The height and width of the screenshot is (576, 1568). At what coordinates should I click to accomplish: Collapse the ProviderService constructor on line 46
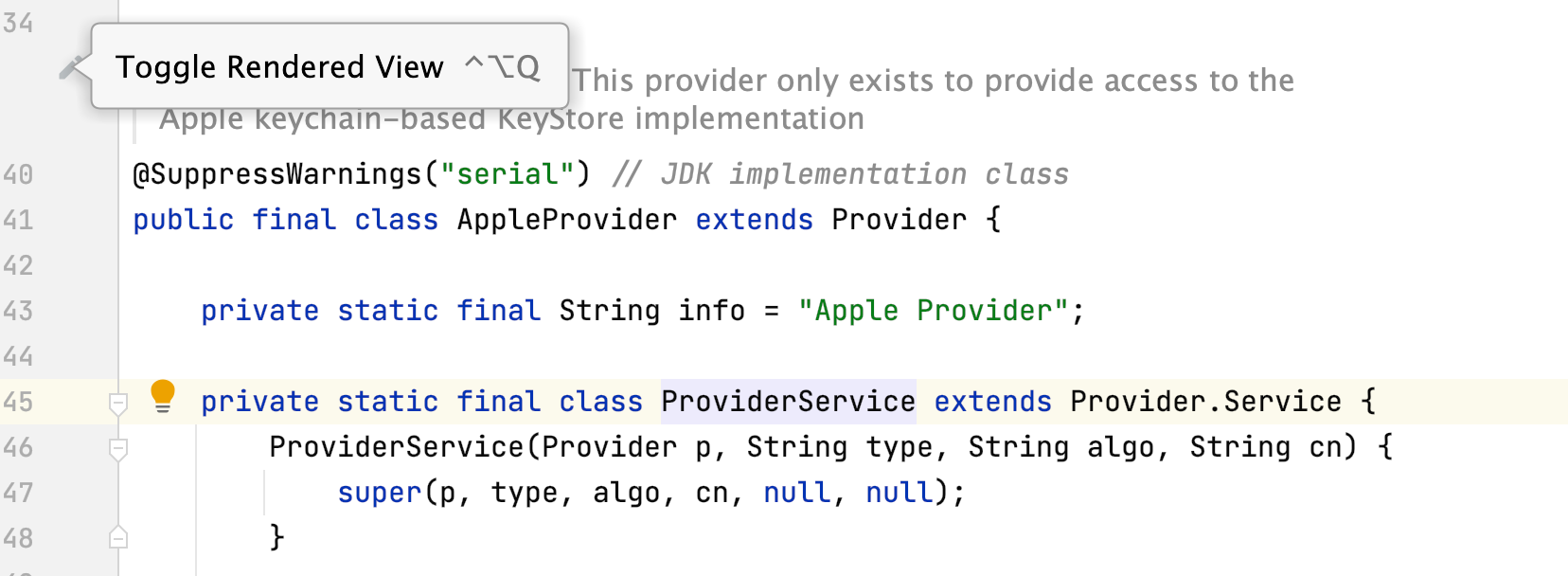pyautogui.click(x=119, y=447)
